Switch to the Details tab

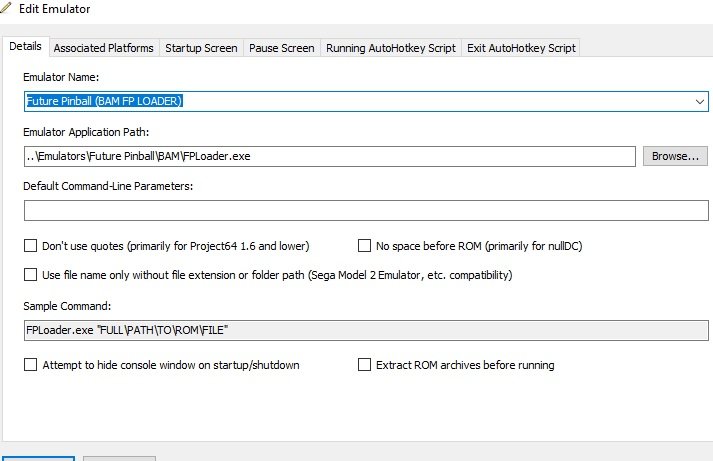point(25,46)
